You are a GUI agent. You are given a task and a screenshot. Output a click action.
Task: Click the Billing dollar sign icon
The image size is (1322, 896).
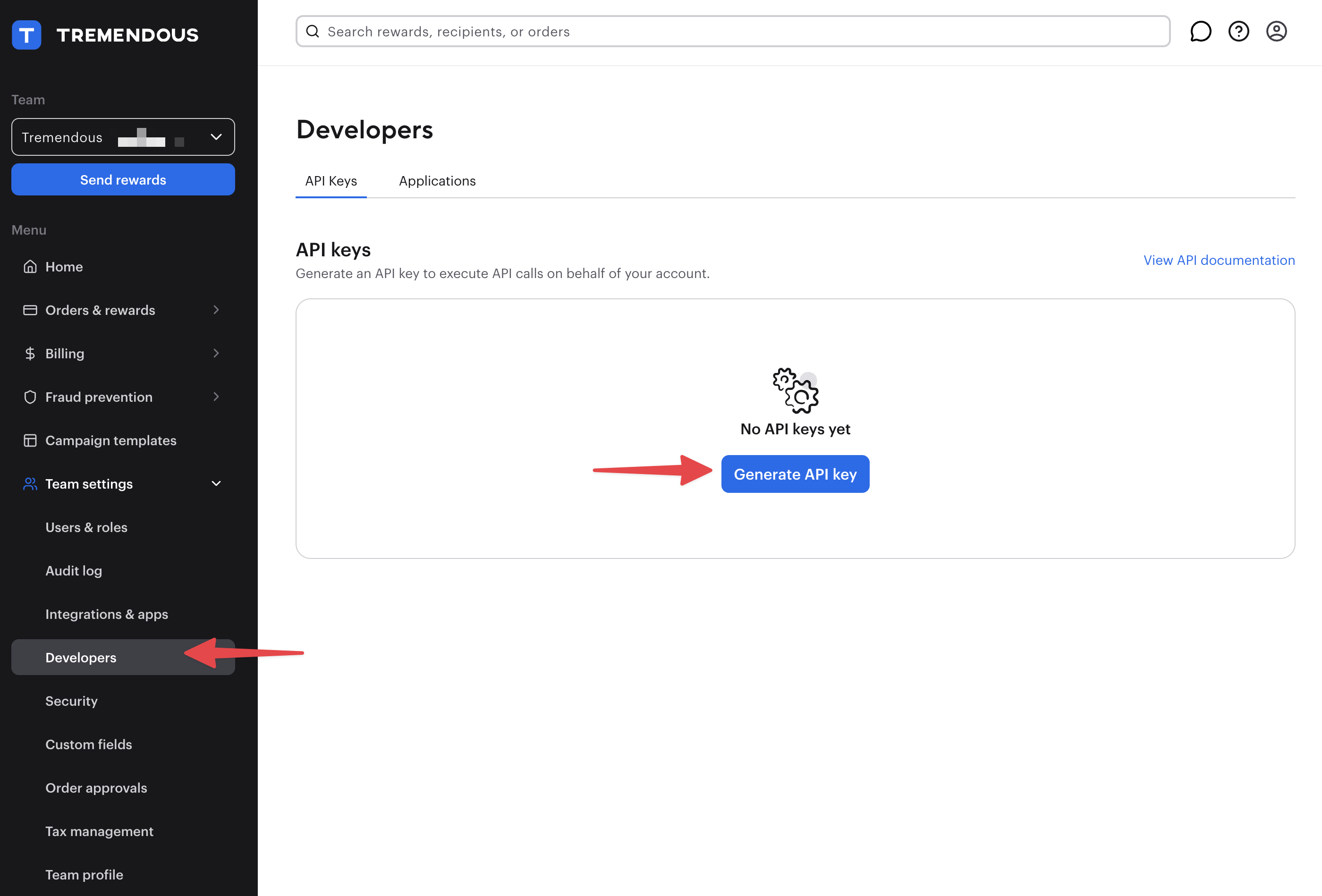click(x=30, y=353)
